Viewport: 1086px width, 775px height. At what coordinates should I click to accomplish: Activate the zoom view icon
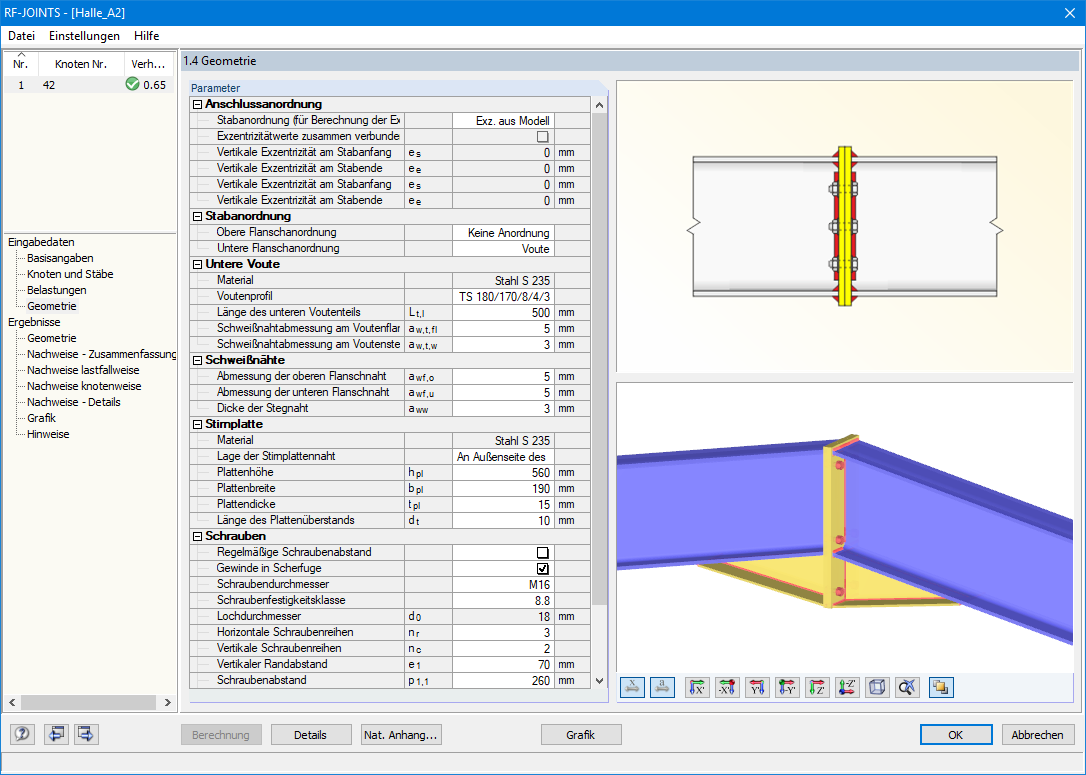point(907,687)
